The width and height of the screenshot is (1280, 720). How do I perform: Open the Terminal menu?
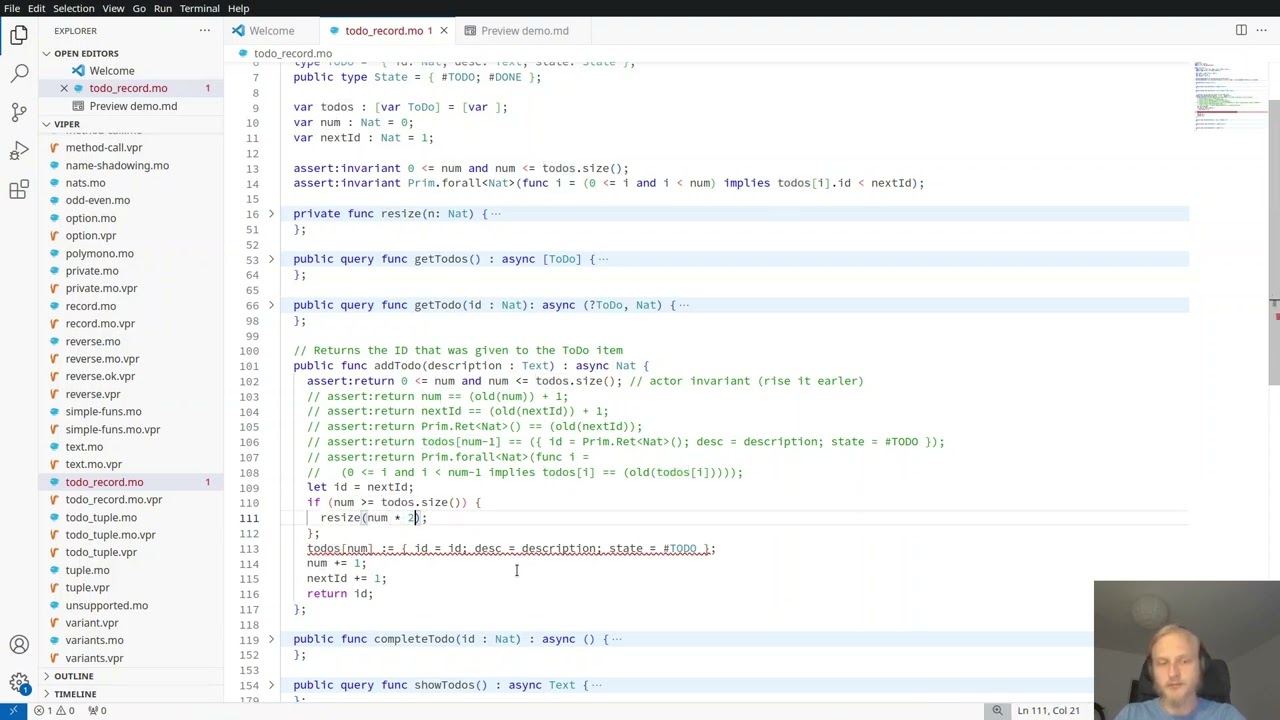[199, 8]
